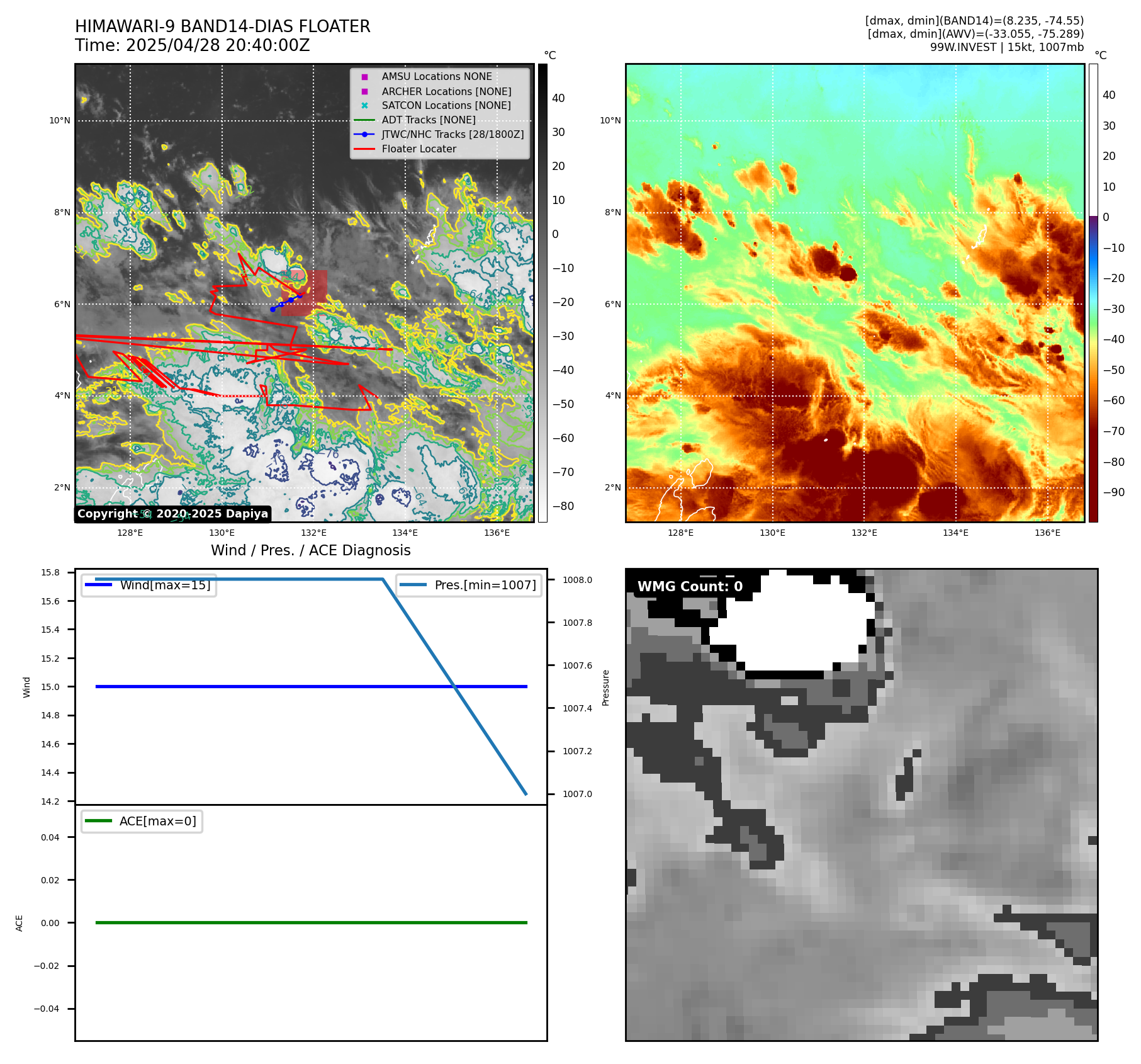
Task: Click the 132°E longitude label on left map
Action: (313, 533)
